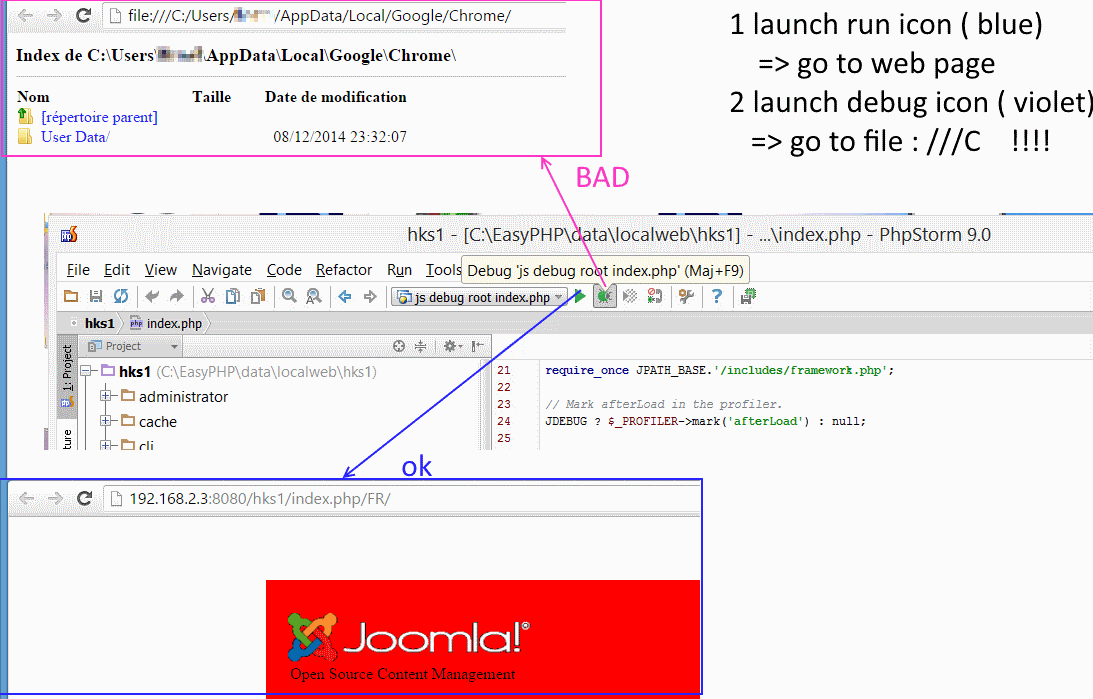Click the file:///C:/Users address bar

pyautogui.click(x=335, y=15)
